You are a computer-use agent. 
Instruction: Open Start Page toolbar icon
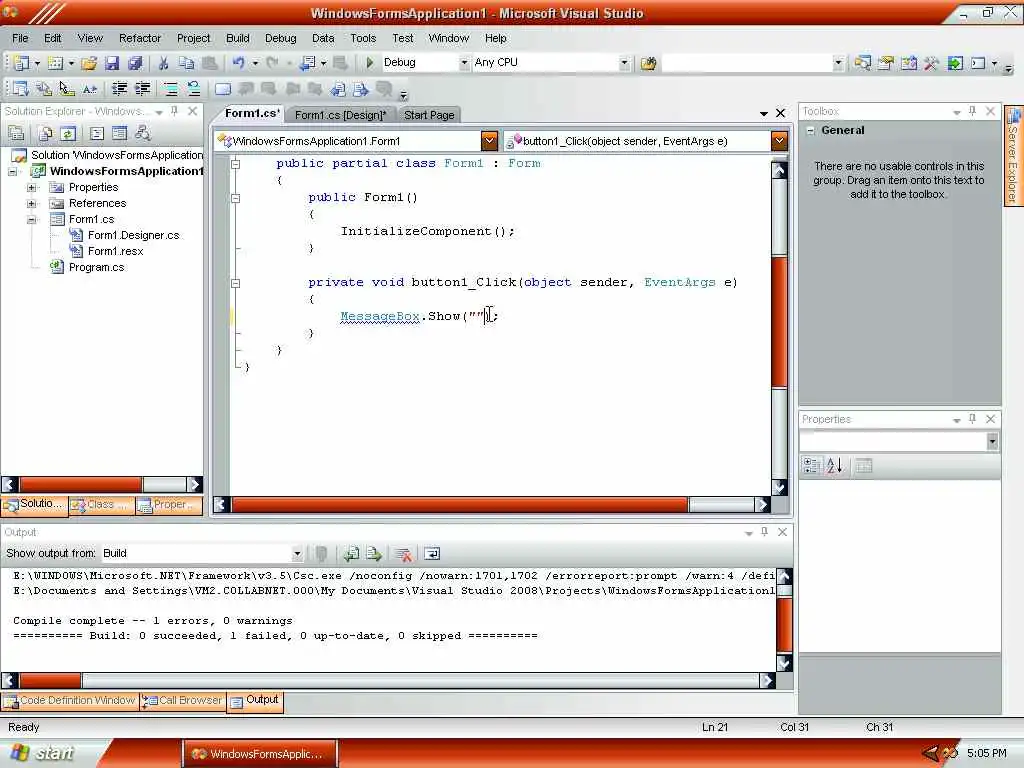click(955, 63)
